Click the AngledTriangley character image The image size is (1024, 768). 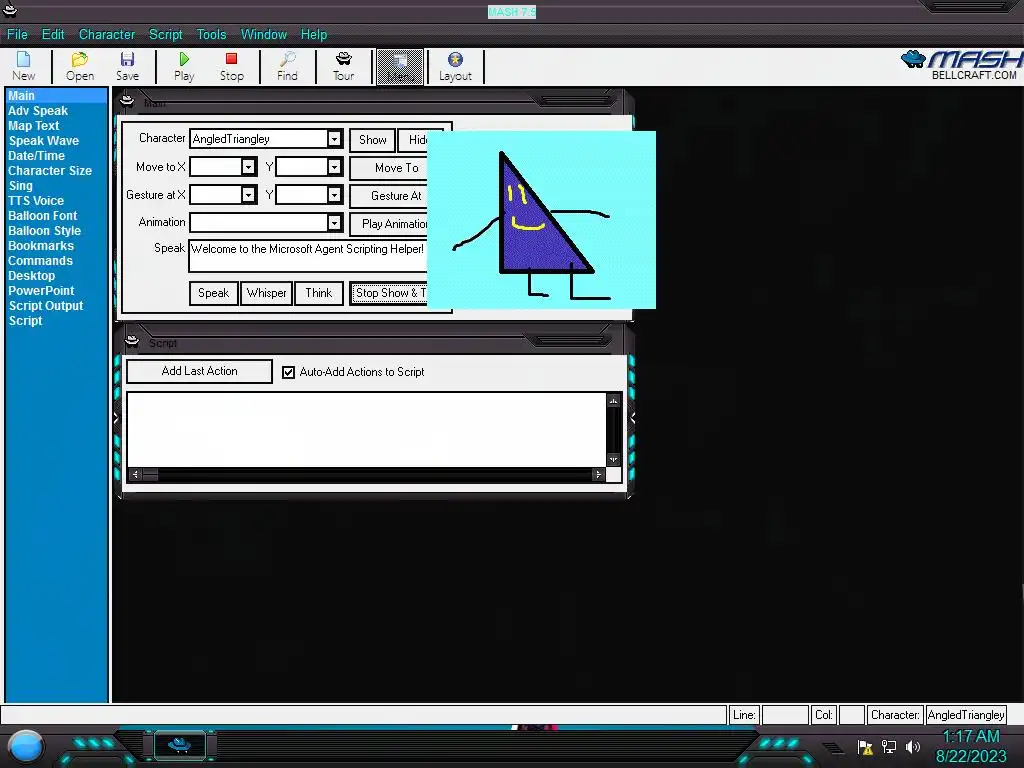tap(541, 220)
